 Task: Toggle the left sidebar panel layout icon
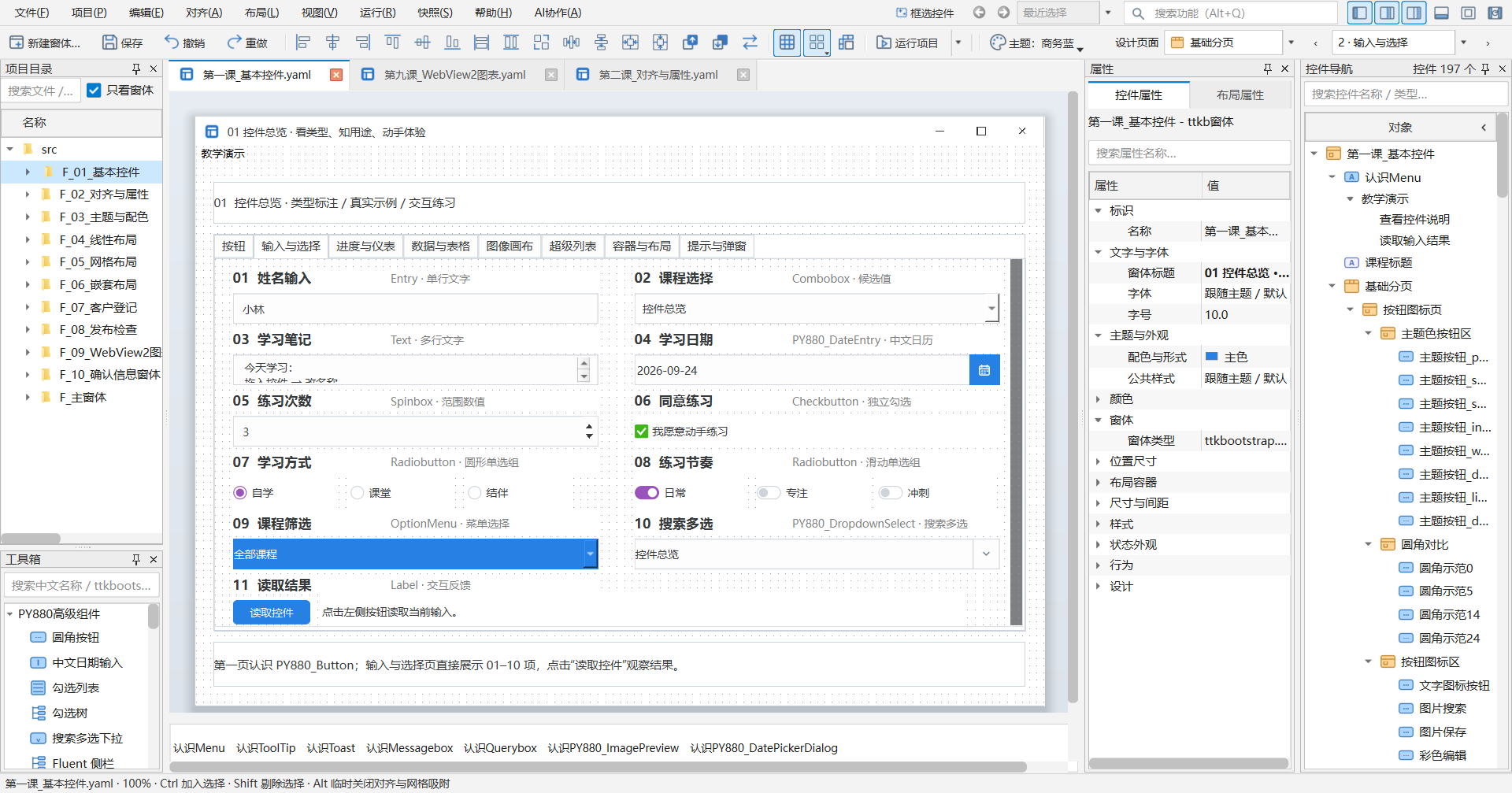pyautogui.click(x=1359, y=13)
